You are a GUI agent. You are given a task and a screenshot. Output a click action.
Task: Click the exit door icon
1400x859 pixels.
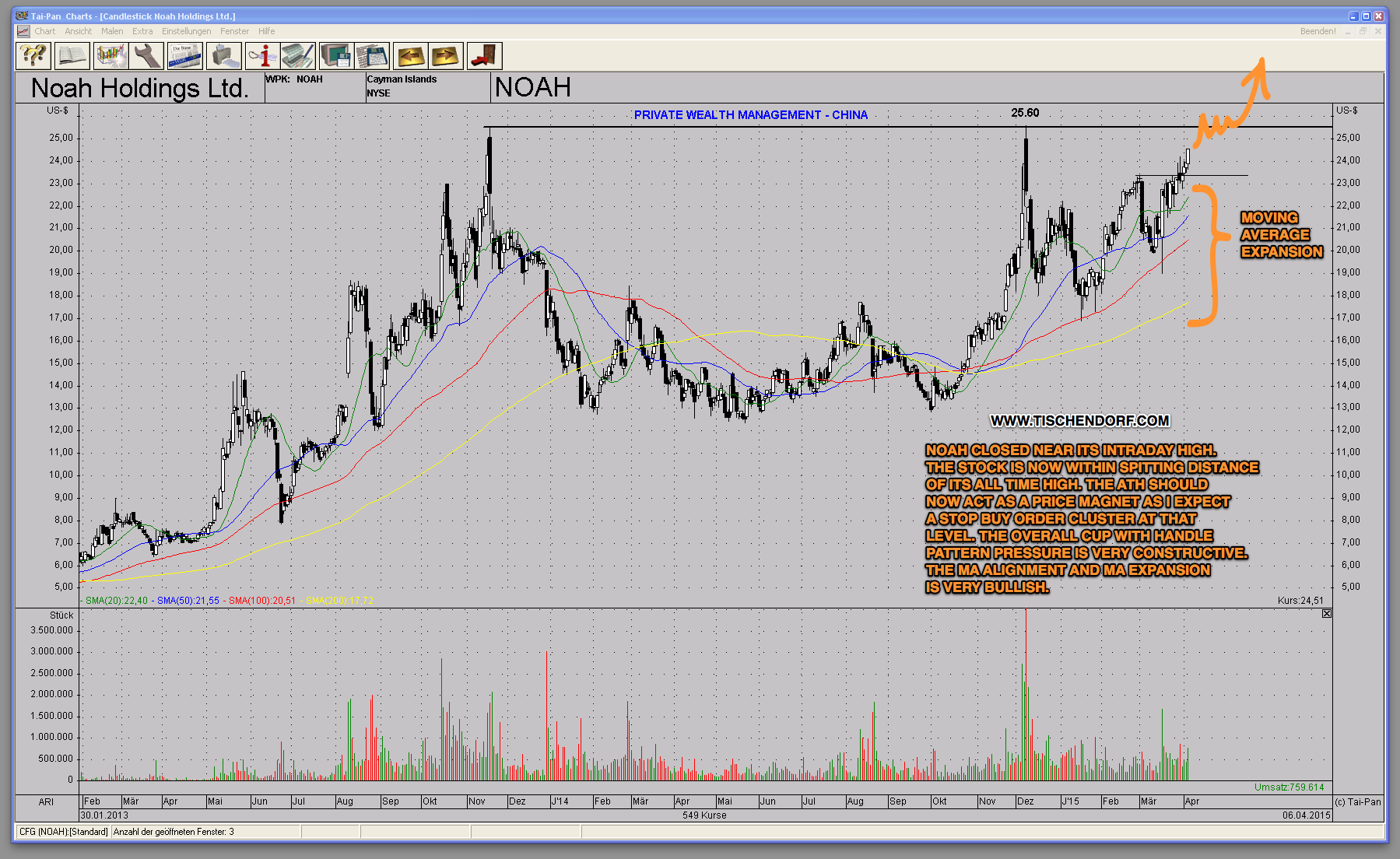[x=484, y=56]
